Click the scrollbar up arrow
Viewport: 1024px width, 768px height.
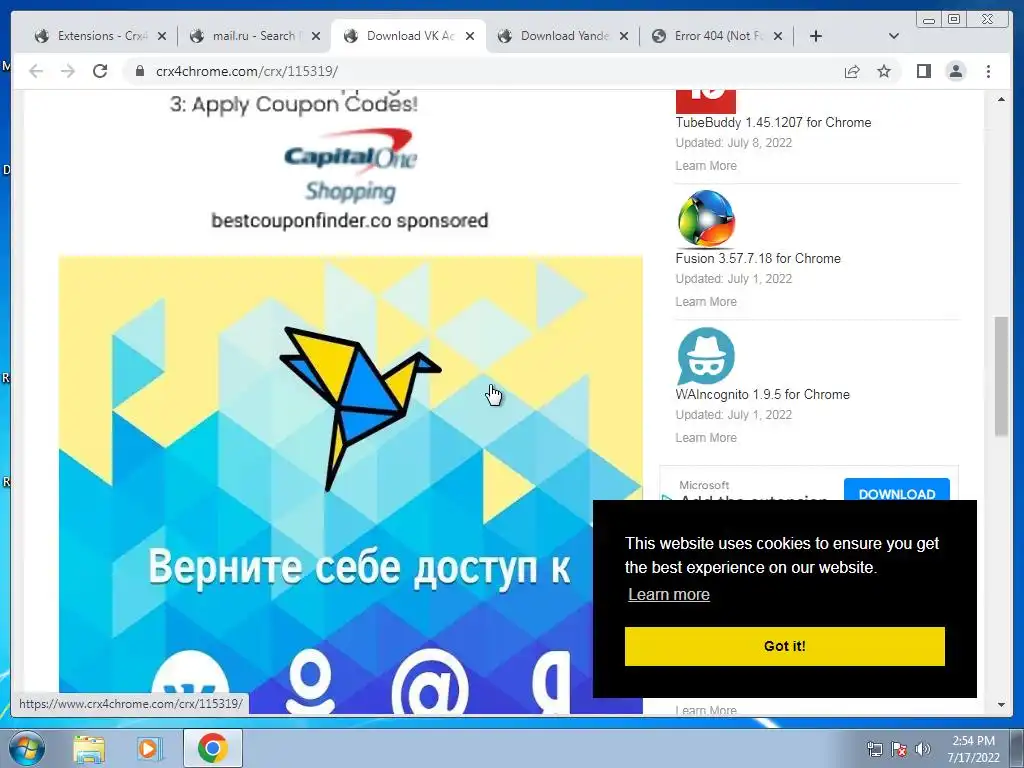(1001, 99)
